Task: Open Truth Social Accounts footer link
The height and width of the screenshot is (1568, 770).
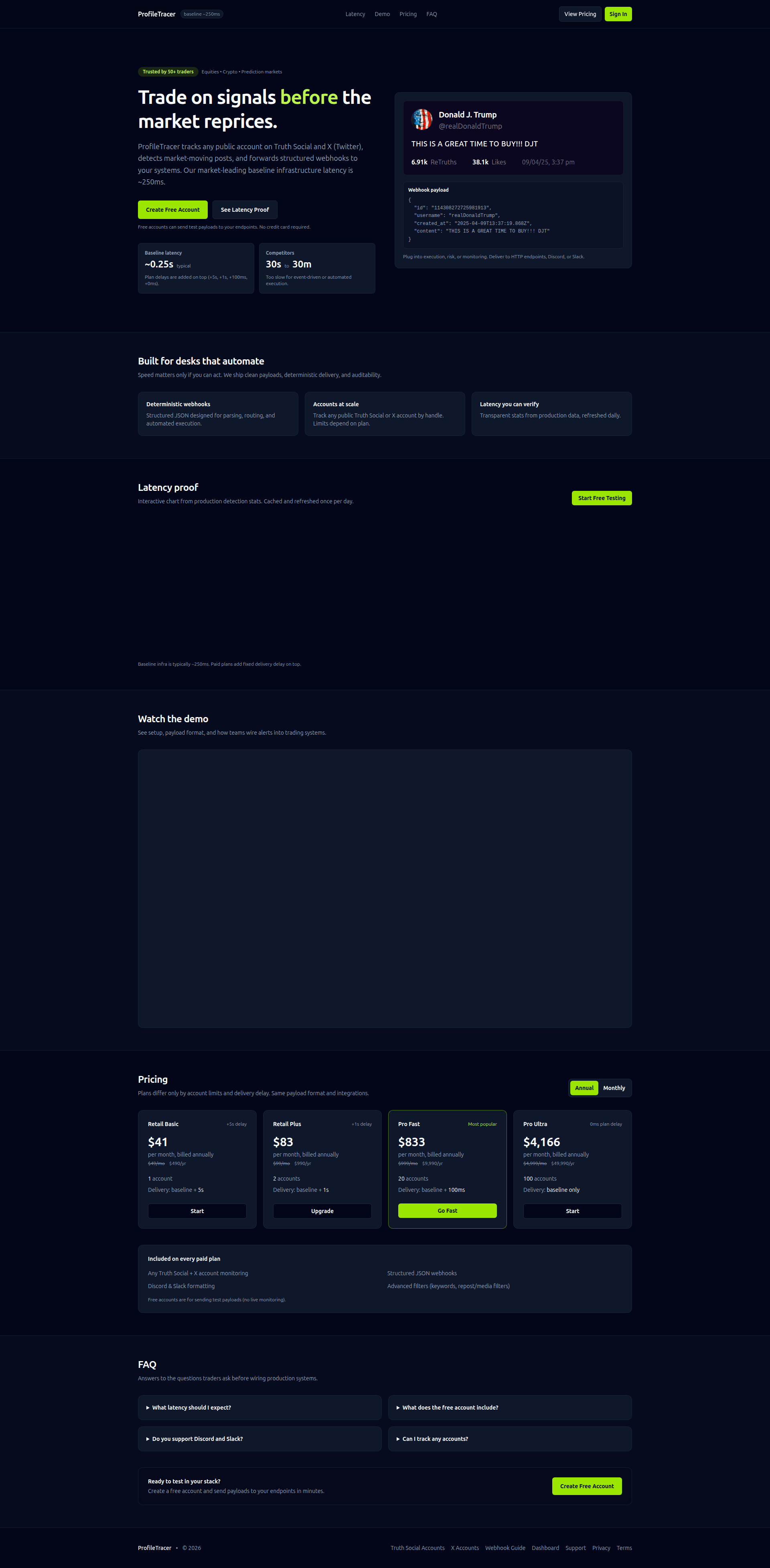Action: click(x=417, y=1548)
